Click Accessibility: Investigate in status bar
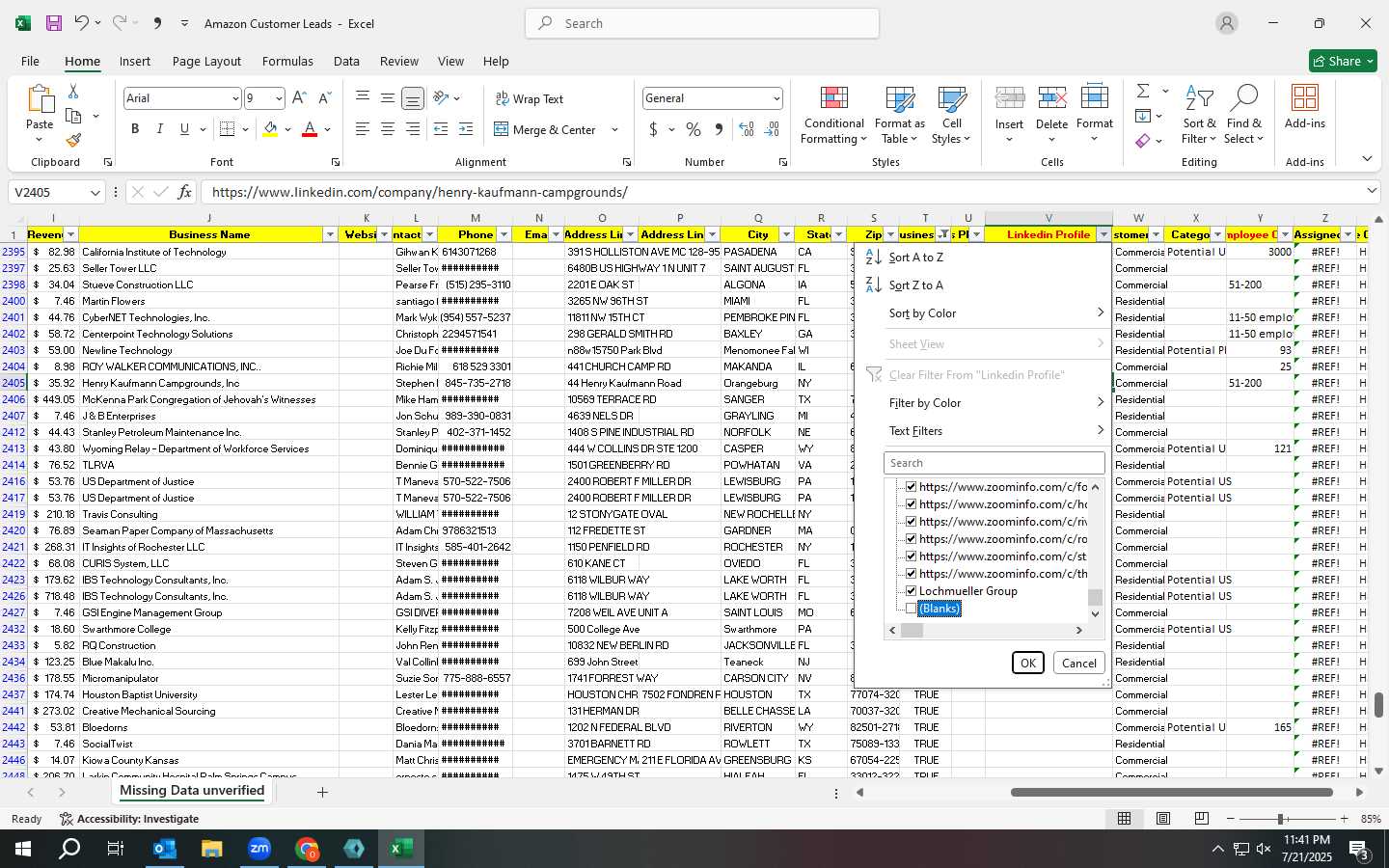 click(129, 819)
